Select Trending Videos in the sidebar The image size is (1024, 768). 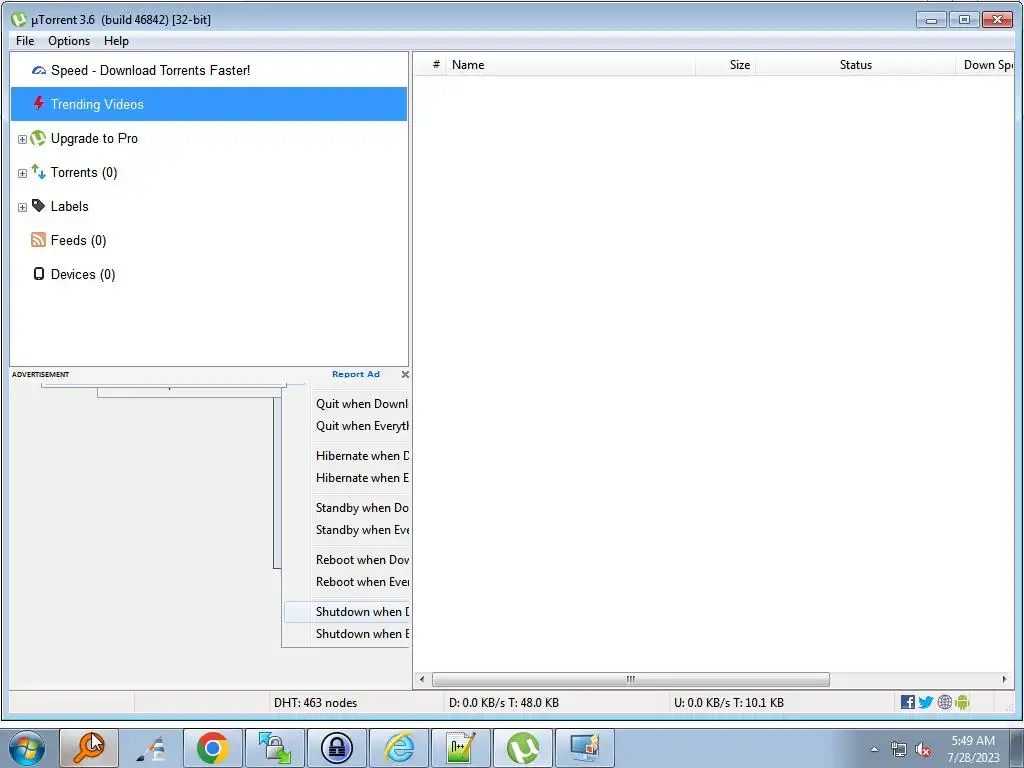pyautogui.click(x=208, y=104)
